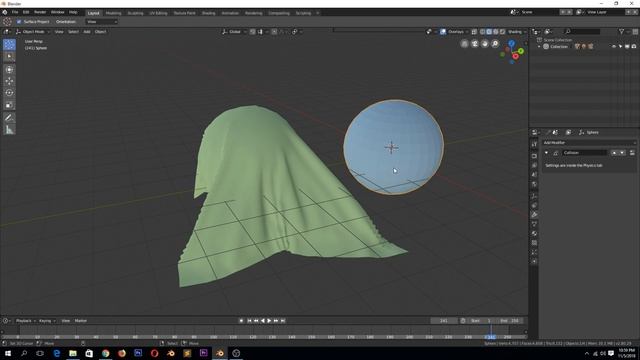Open the Material properties tab
Image resolution: width=640 pixels, height=360 pixels.
coord(534,233)
